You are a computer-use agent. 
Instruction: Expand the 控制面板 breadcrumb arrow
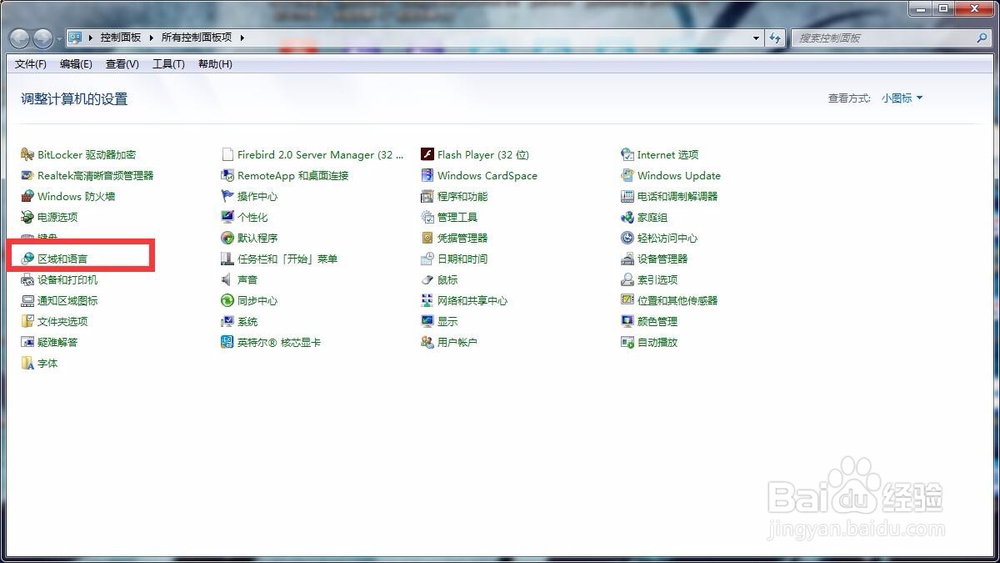151,38
